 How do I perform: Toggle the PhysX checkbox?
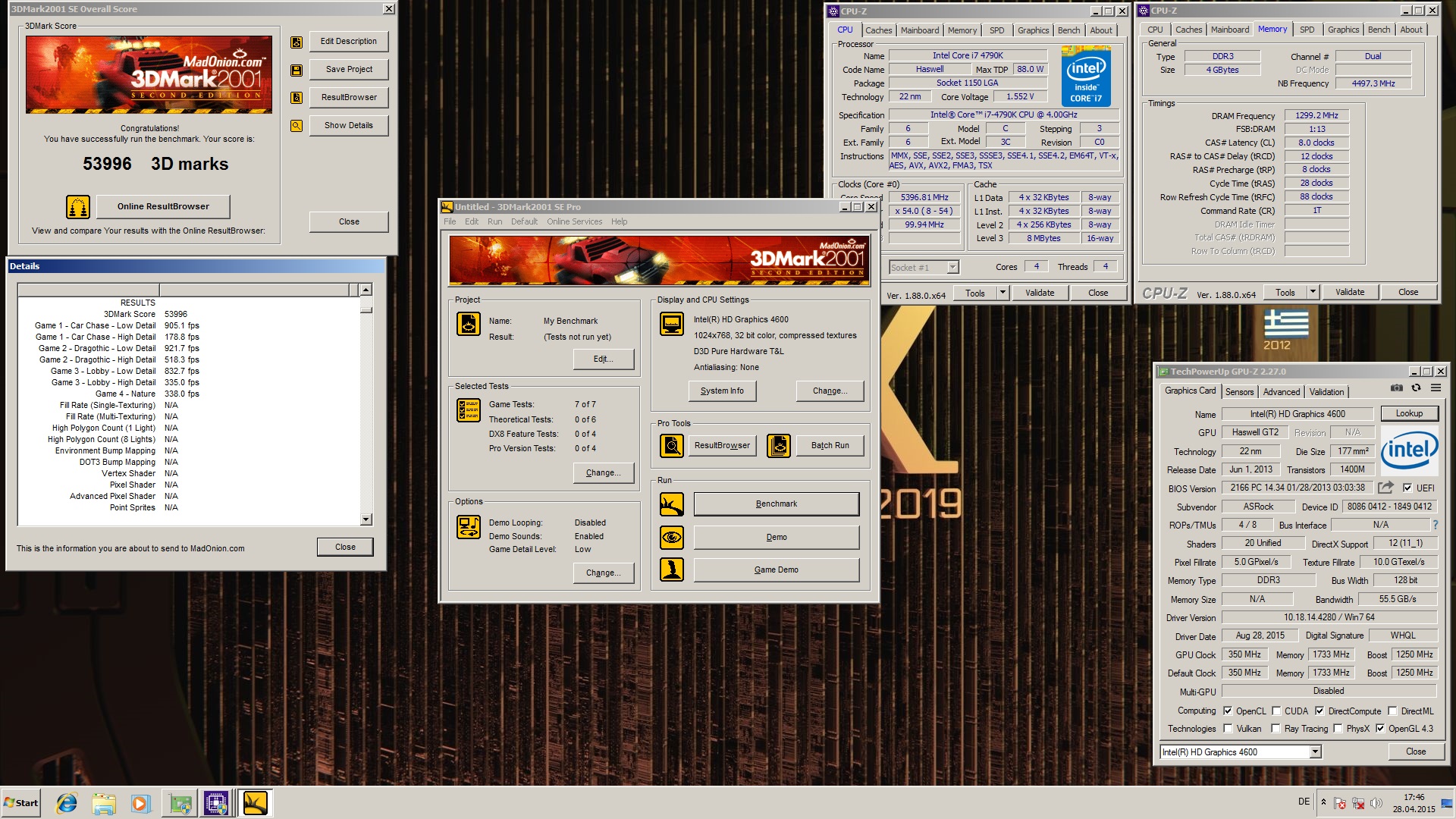pos(1338,729)
